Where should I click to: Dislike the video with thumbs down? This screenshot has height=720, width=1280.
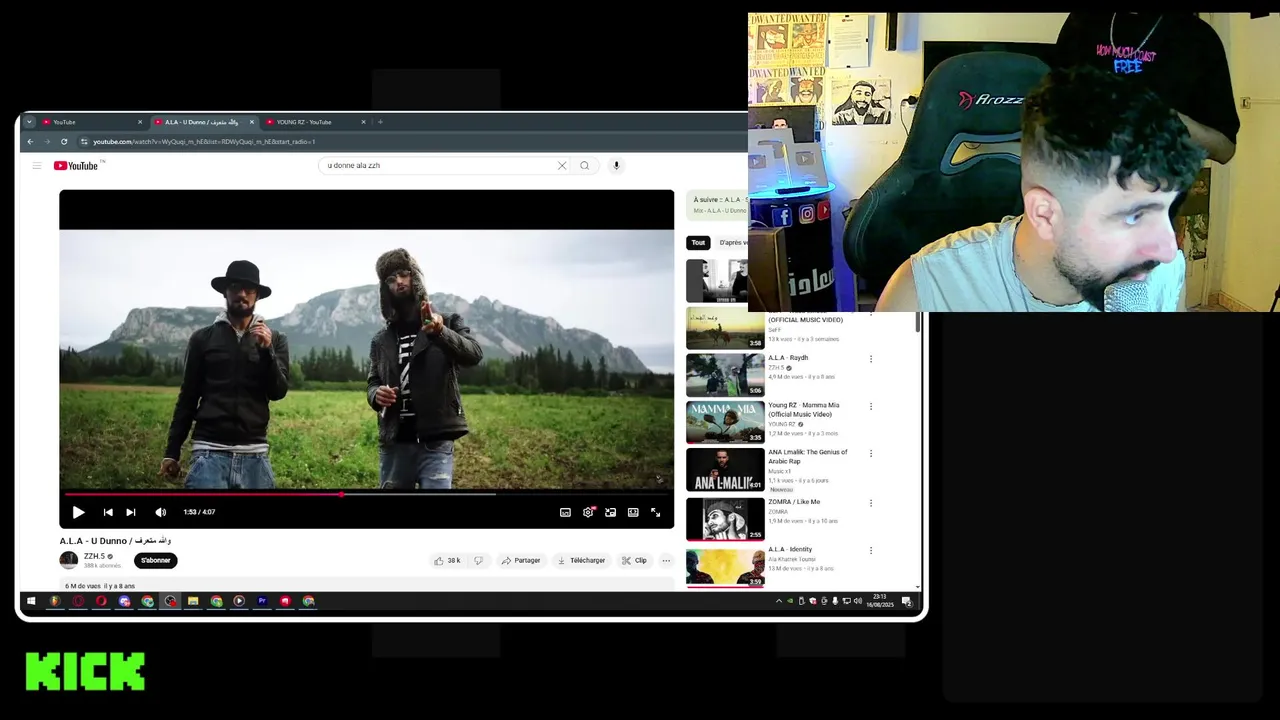478,561
